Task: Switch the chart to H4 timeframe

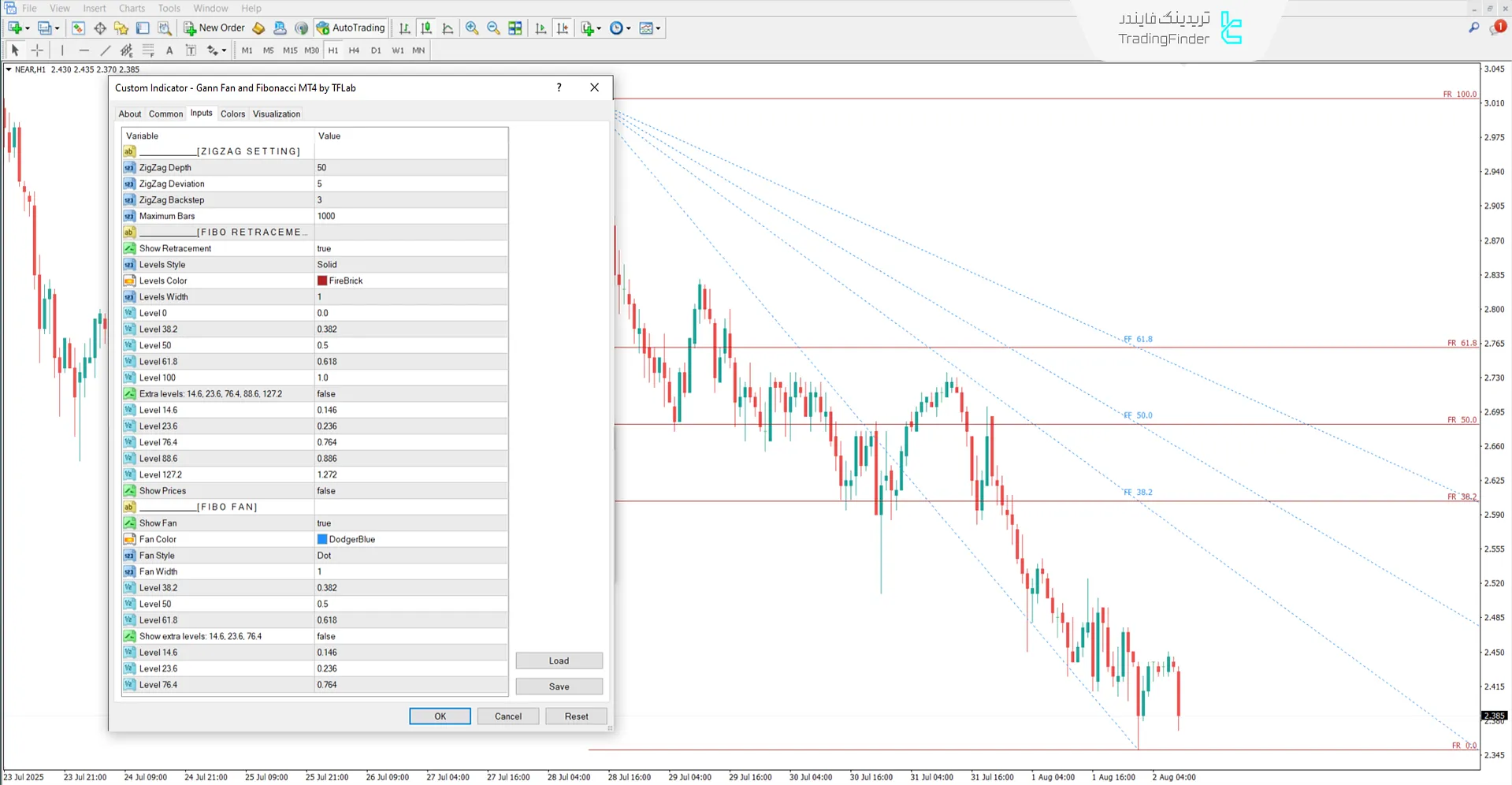Action: pyautogui.click(x=354, y=50)
